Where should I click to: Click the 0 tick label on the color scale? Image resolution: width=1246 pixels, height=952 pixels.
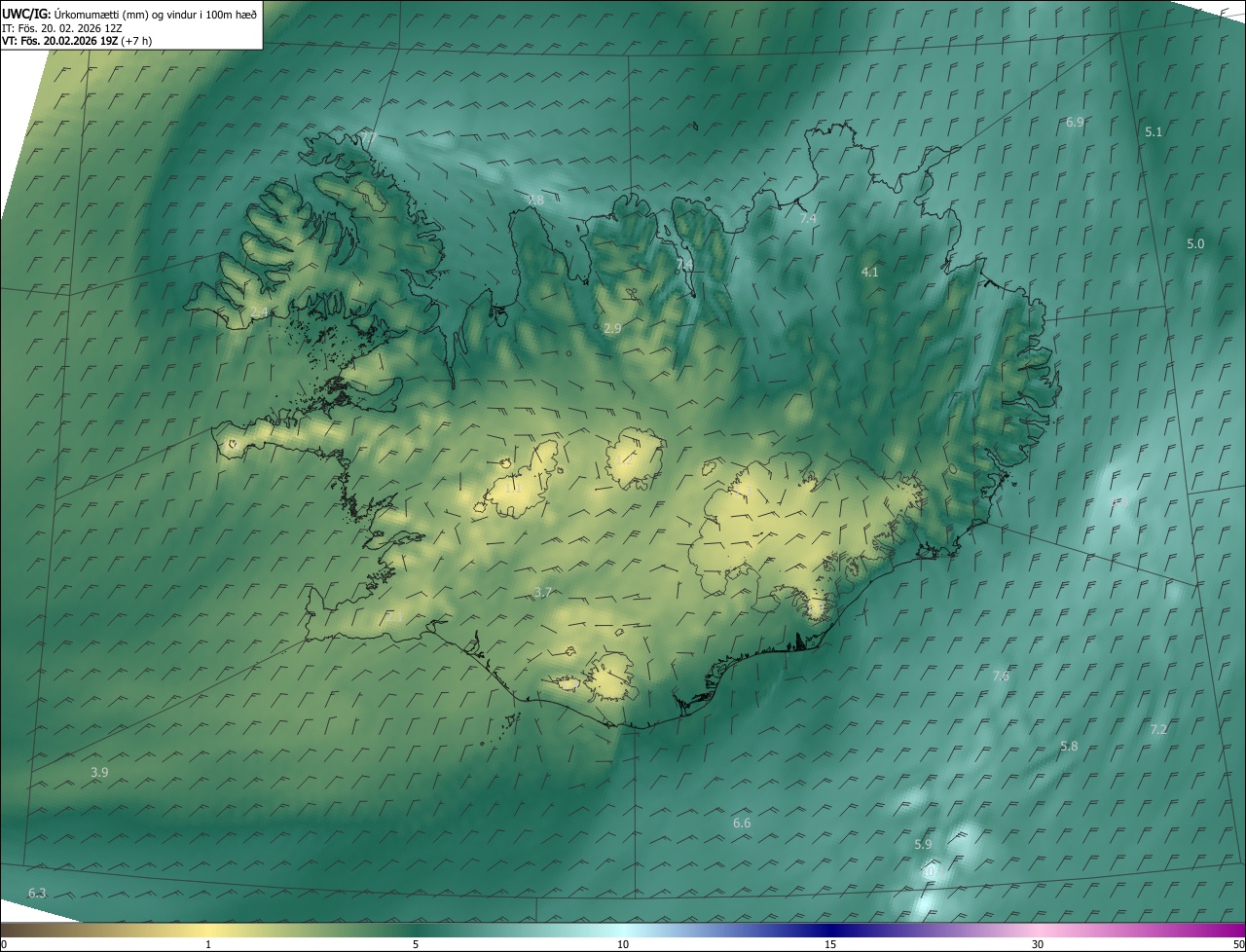pyautogui.click(x=4, y=944)
